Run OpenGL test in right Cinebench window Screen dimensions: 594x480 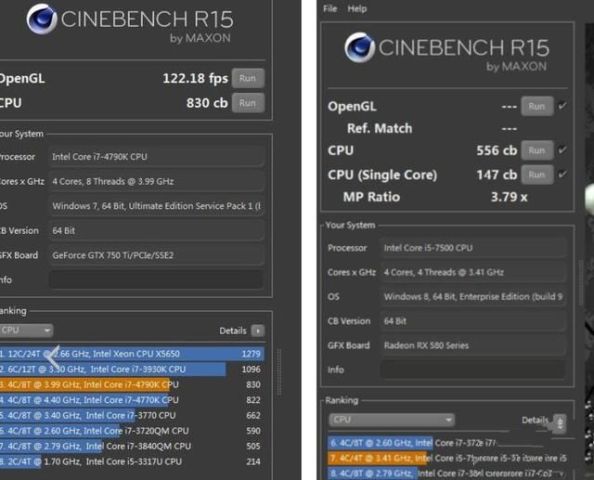pyautogui.click(x=537, y=106)
